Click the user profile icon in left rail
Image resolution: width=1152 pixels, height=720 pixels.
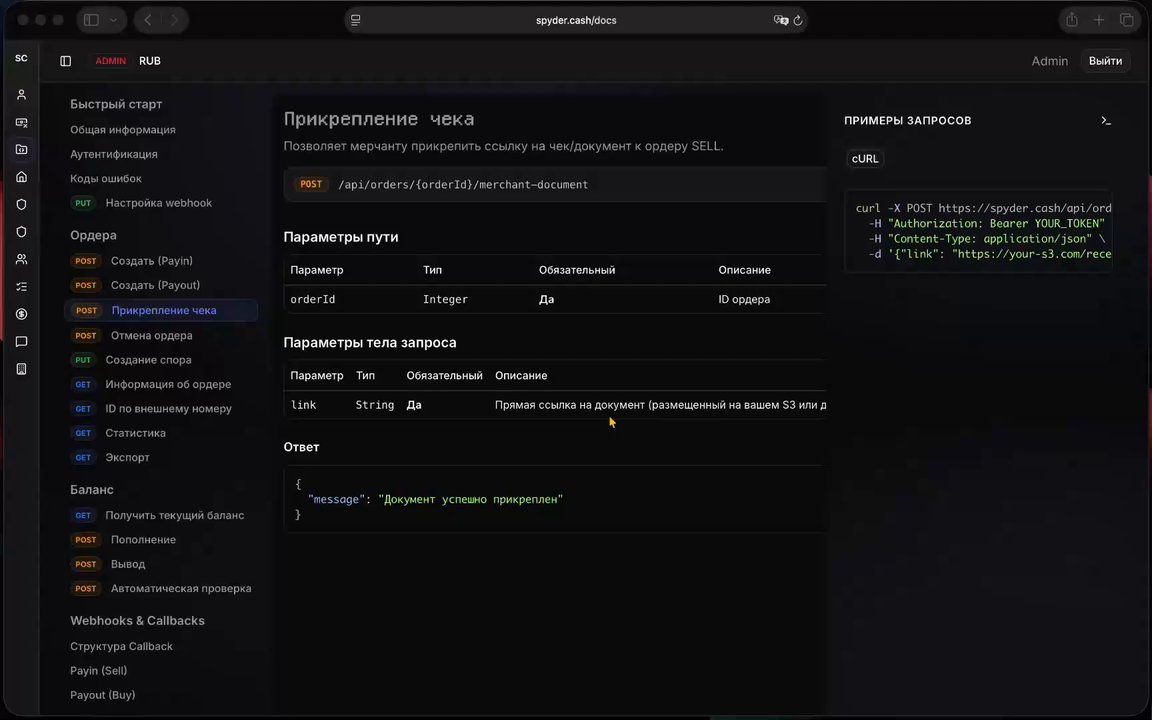point(21,95)
